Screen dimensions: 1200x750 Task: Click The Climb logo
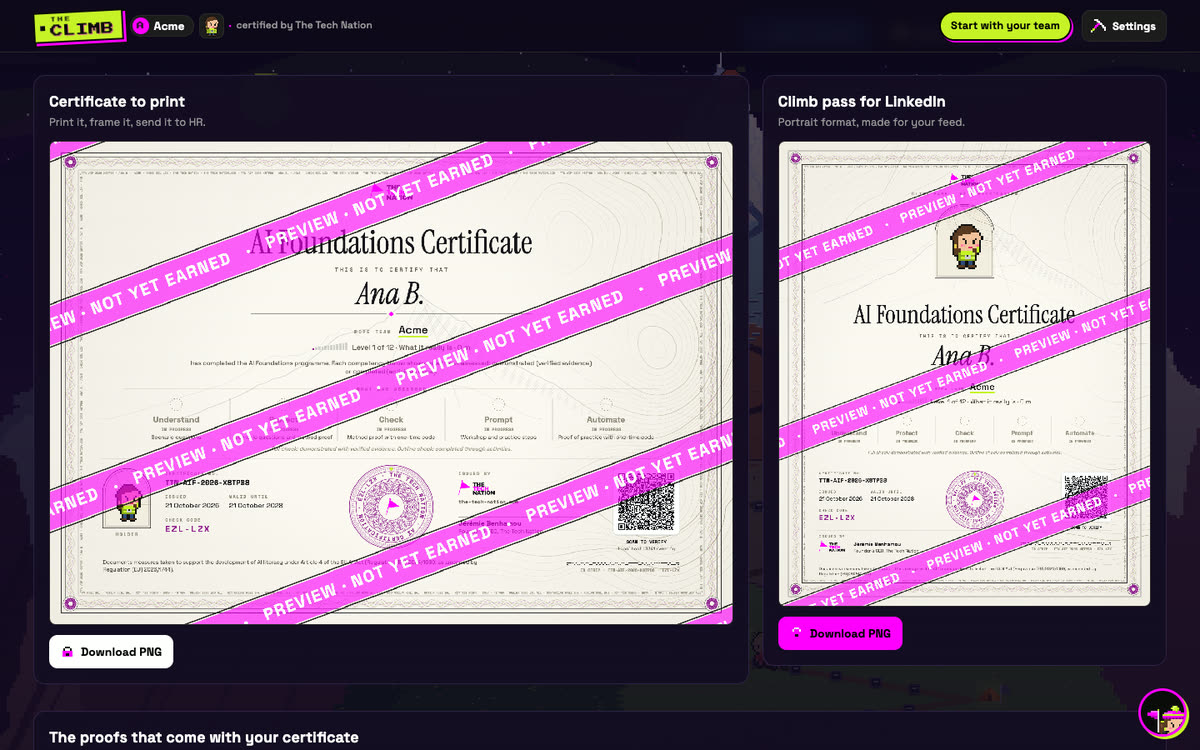point(79,27)
